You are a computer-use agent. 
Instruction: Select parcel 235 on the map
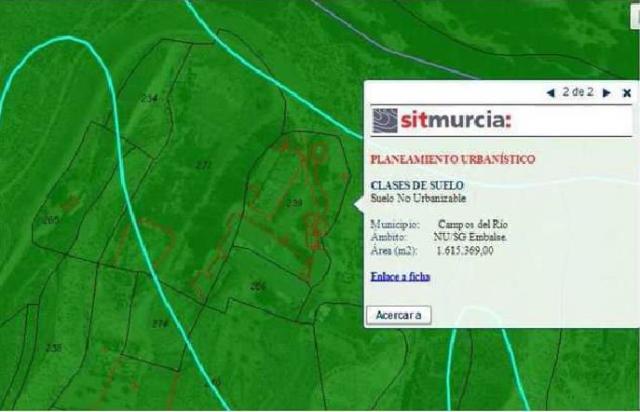click(53, 348)
